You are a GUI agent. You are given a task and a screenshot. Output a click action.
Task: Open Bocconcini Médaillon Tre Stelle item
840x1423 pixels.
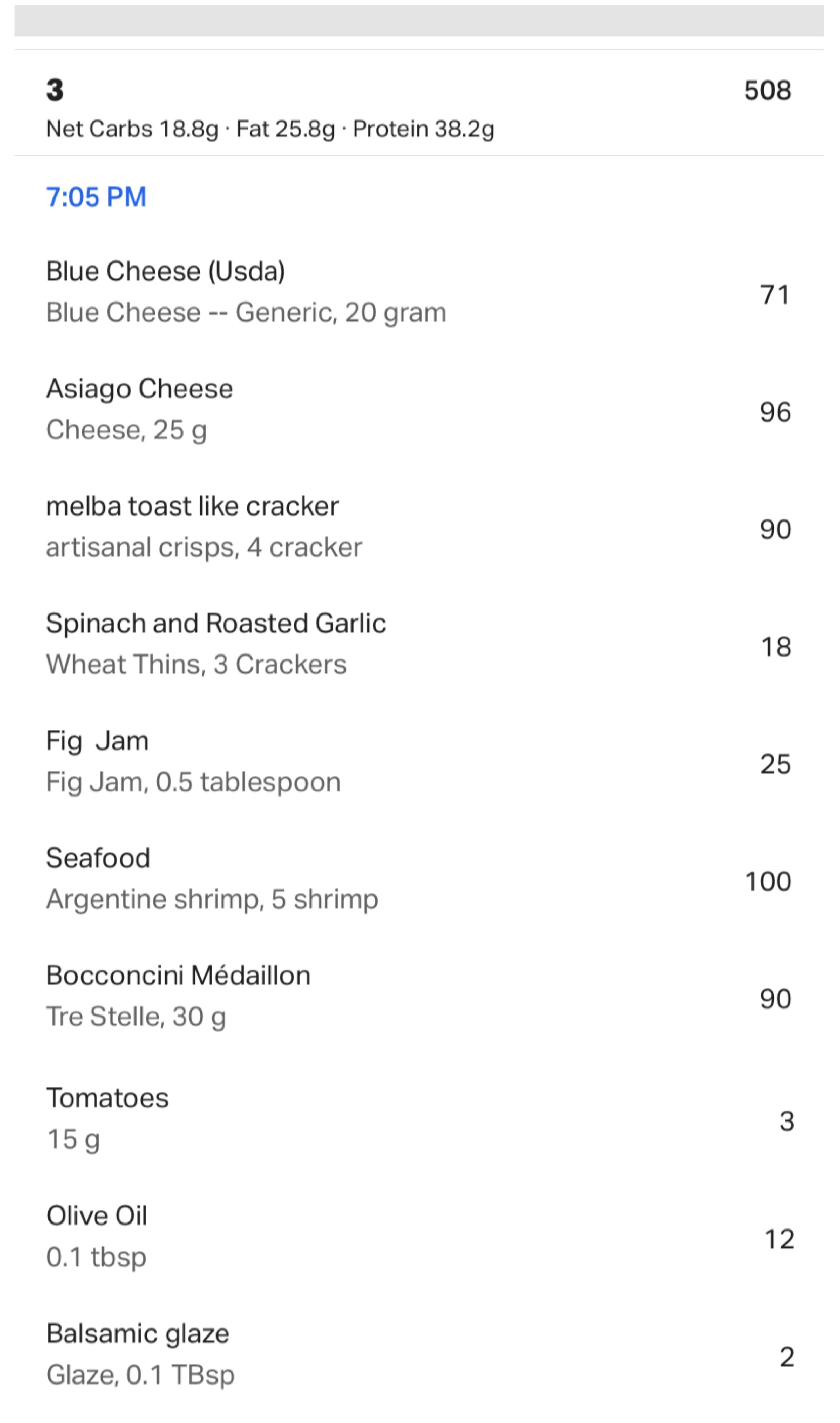pyautogui.click(x=419, y=996)
